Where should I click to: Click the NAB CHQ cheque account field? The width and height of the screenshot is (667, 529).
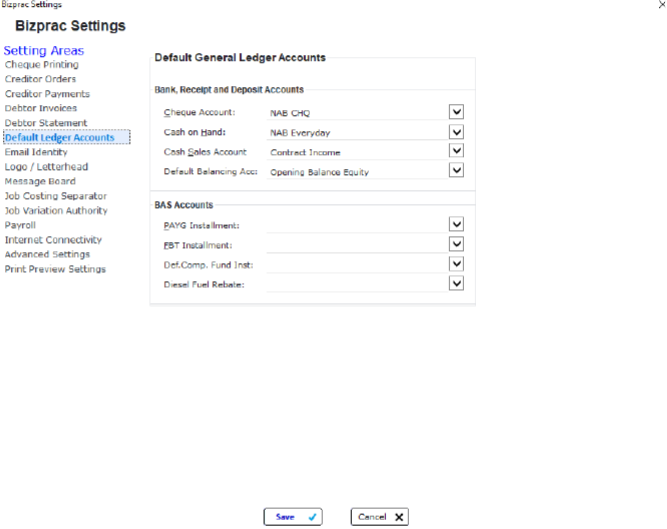coord(357,113)
